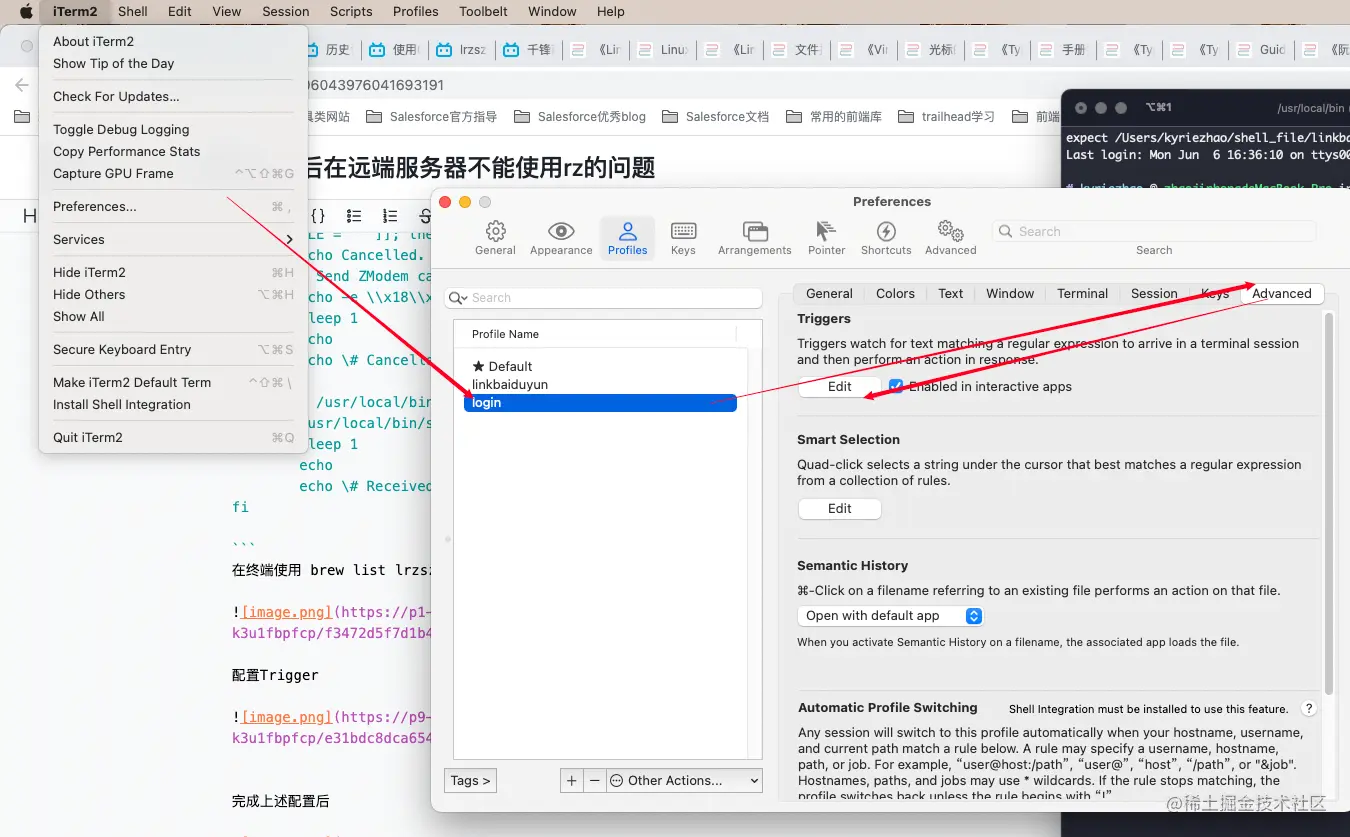Switch to profile Window tab
This screenshot has height=837, width=1350.
pos(1010,293)
